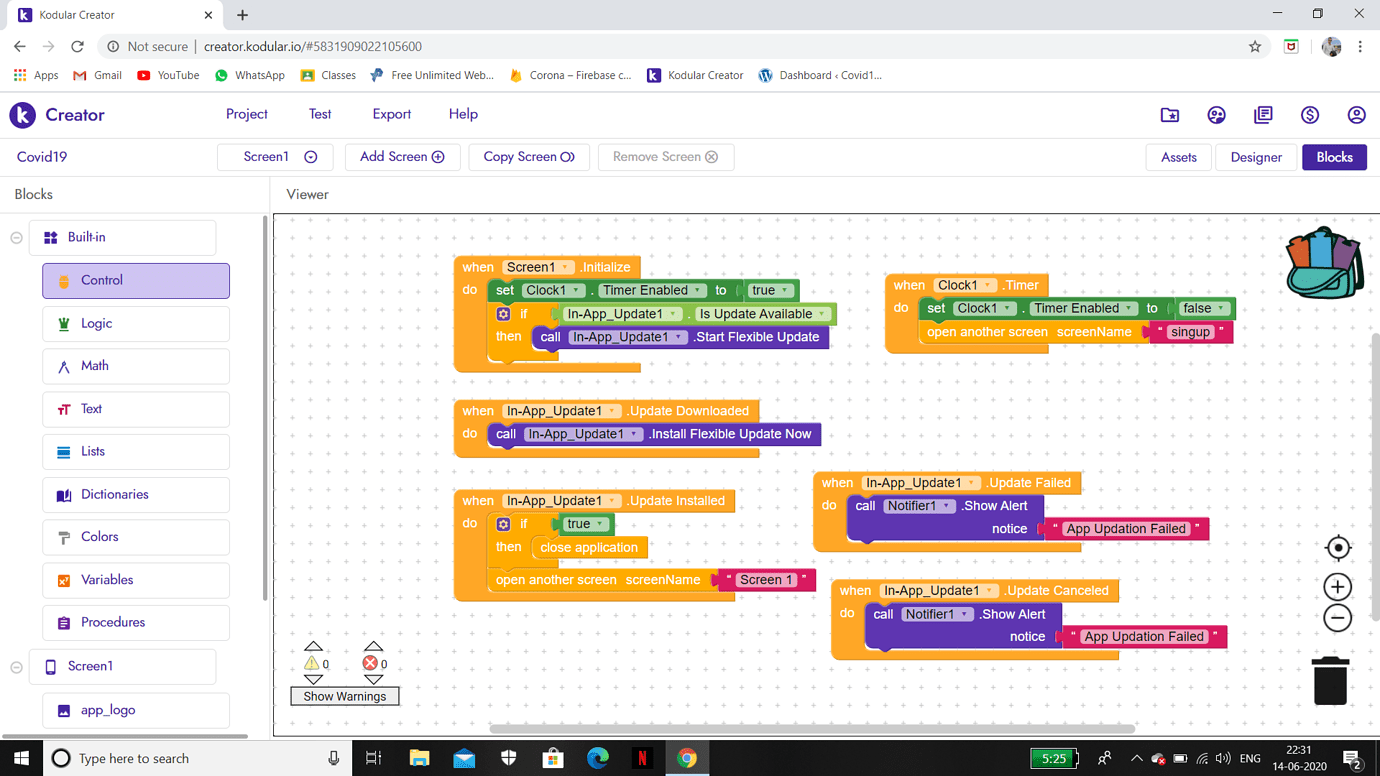Viewport: 1380px width, 776px height.
Task: Click the if block gear mutator in Screen1.Initialize
Action: coord(503,314)
